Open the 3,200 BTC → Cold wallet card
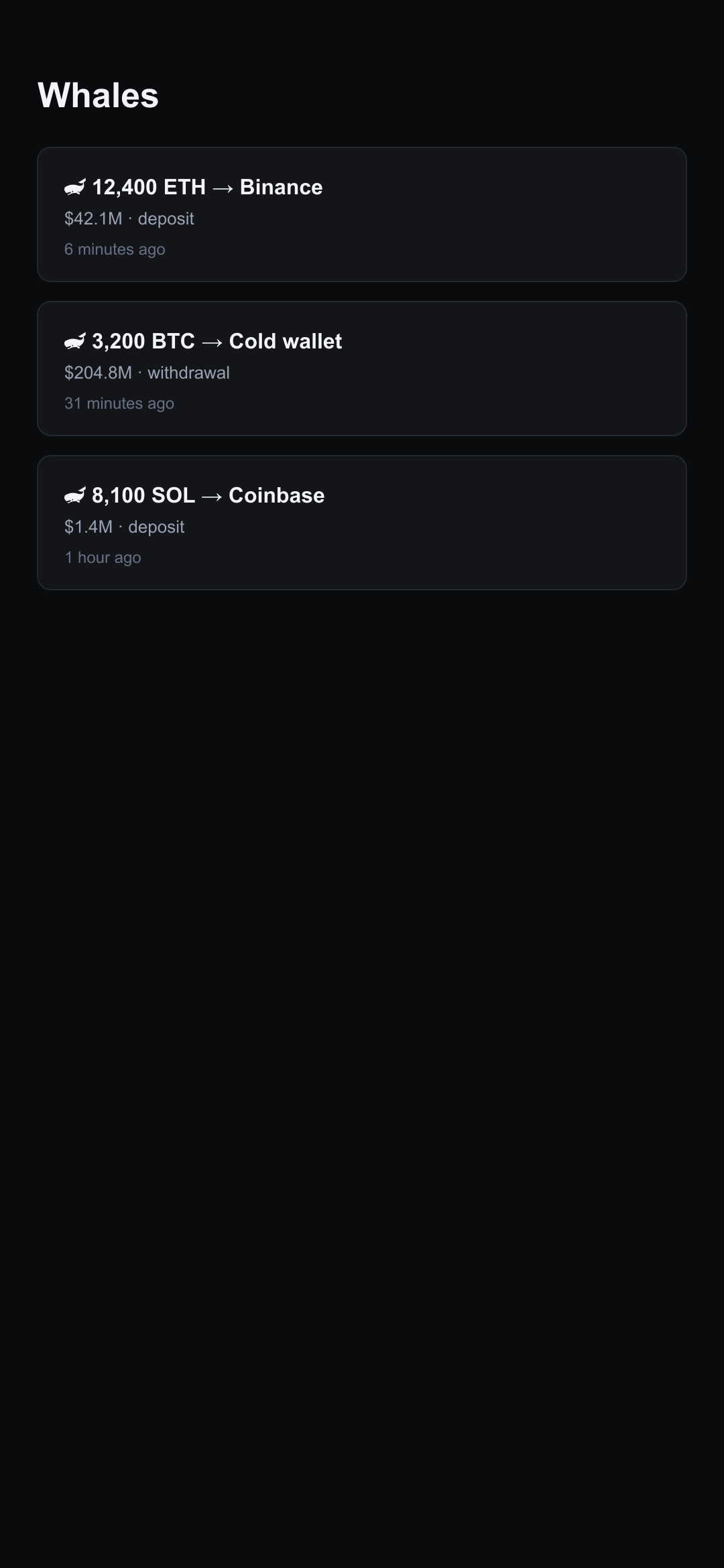This screenshot has width=724, height=1568. coord(362,369)
